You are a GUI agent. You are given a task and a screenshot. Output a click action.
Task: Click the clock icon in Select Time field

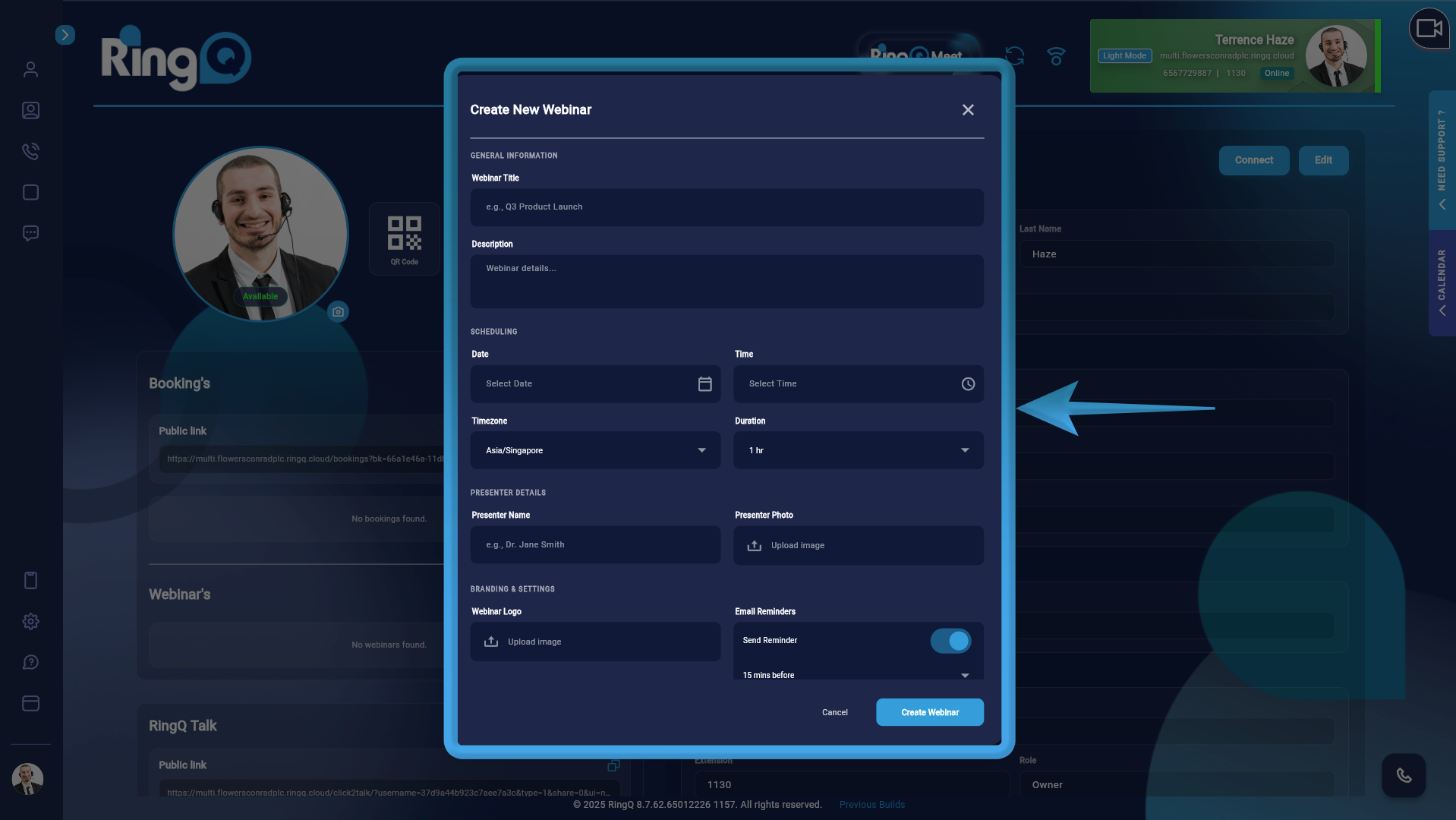968,383
